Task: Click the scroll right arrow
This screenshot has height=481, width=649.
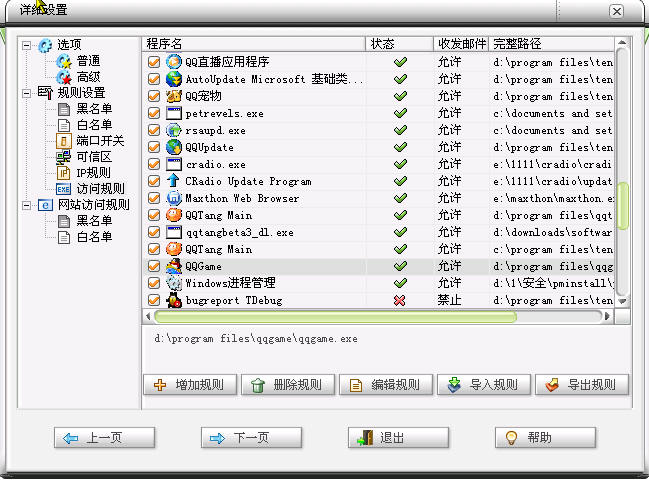Action: [x=608, y=317]
